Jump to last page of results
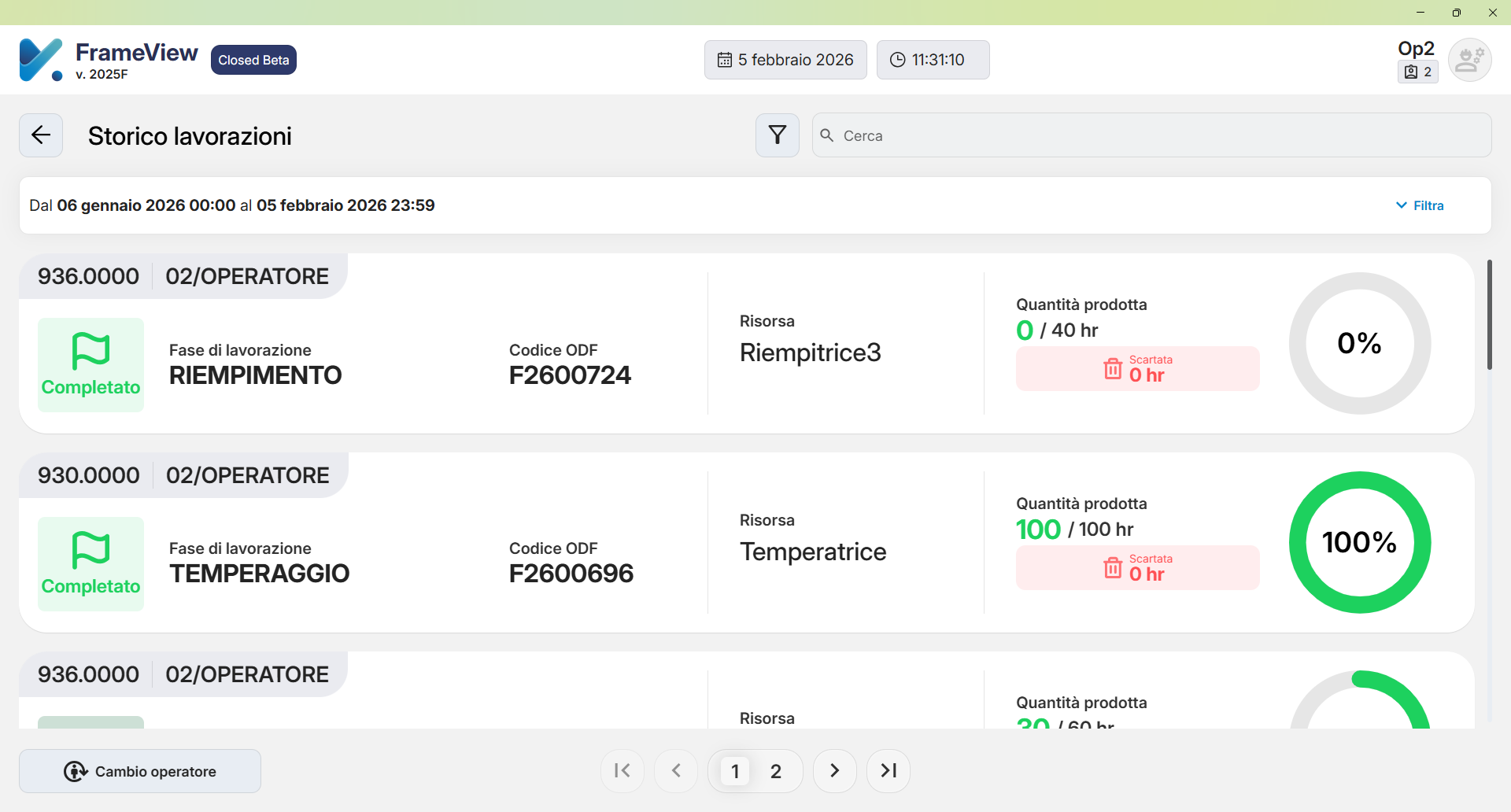Viewport: 1511px width, 812px height. (888, 771)
